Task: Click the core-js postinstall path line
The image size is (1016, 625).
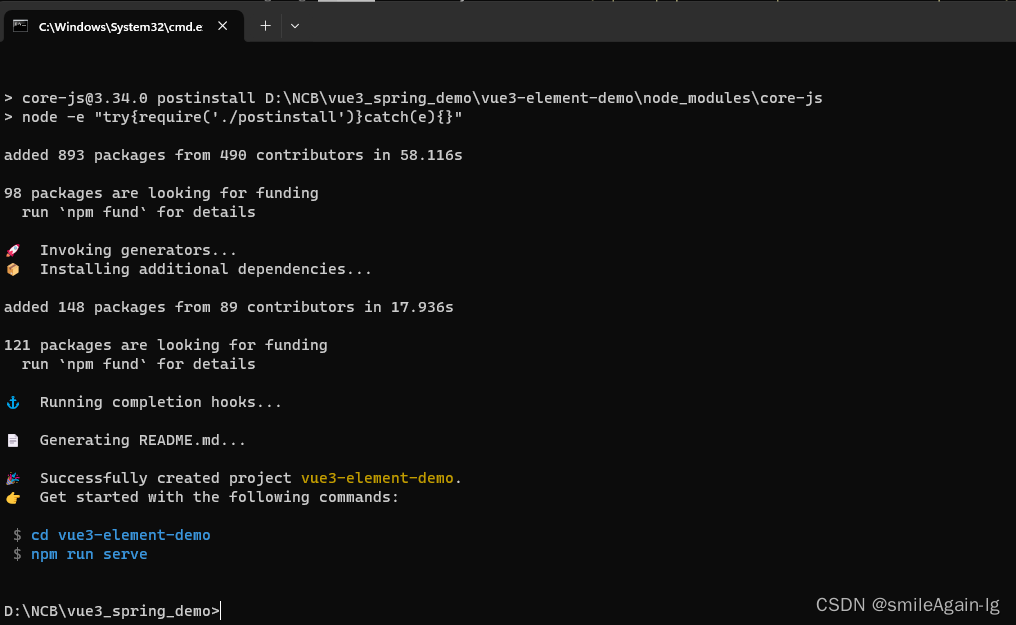Action: (x=413, y=98)
